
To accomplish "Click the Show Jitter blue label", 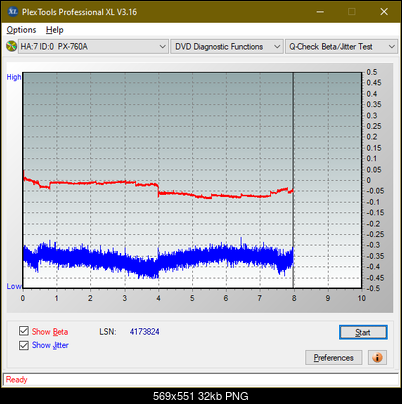I will pos(50,345).
